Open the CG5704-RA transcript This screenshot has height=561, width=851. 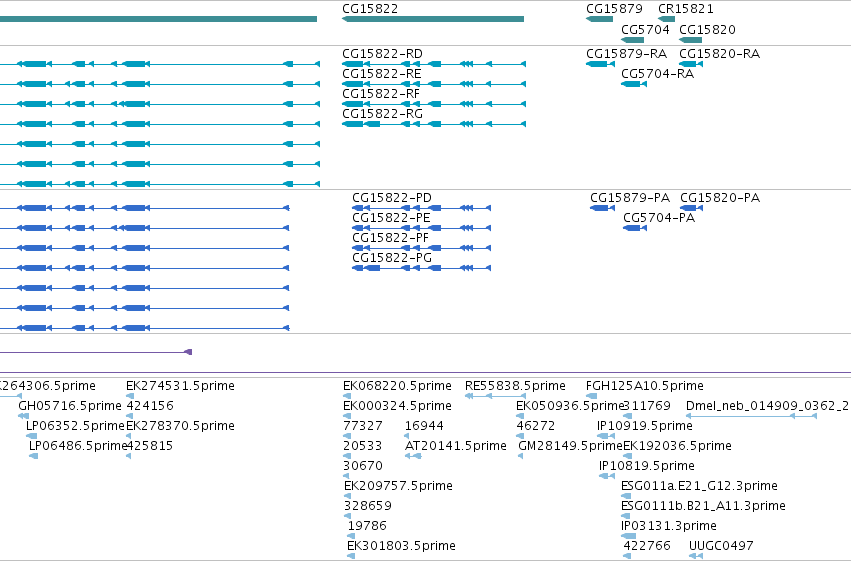coord(633,84)
